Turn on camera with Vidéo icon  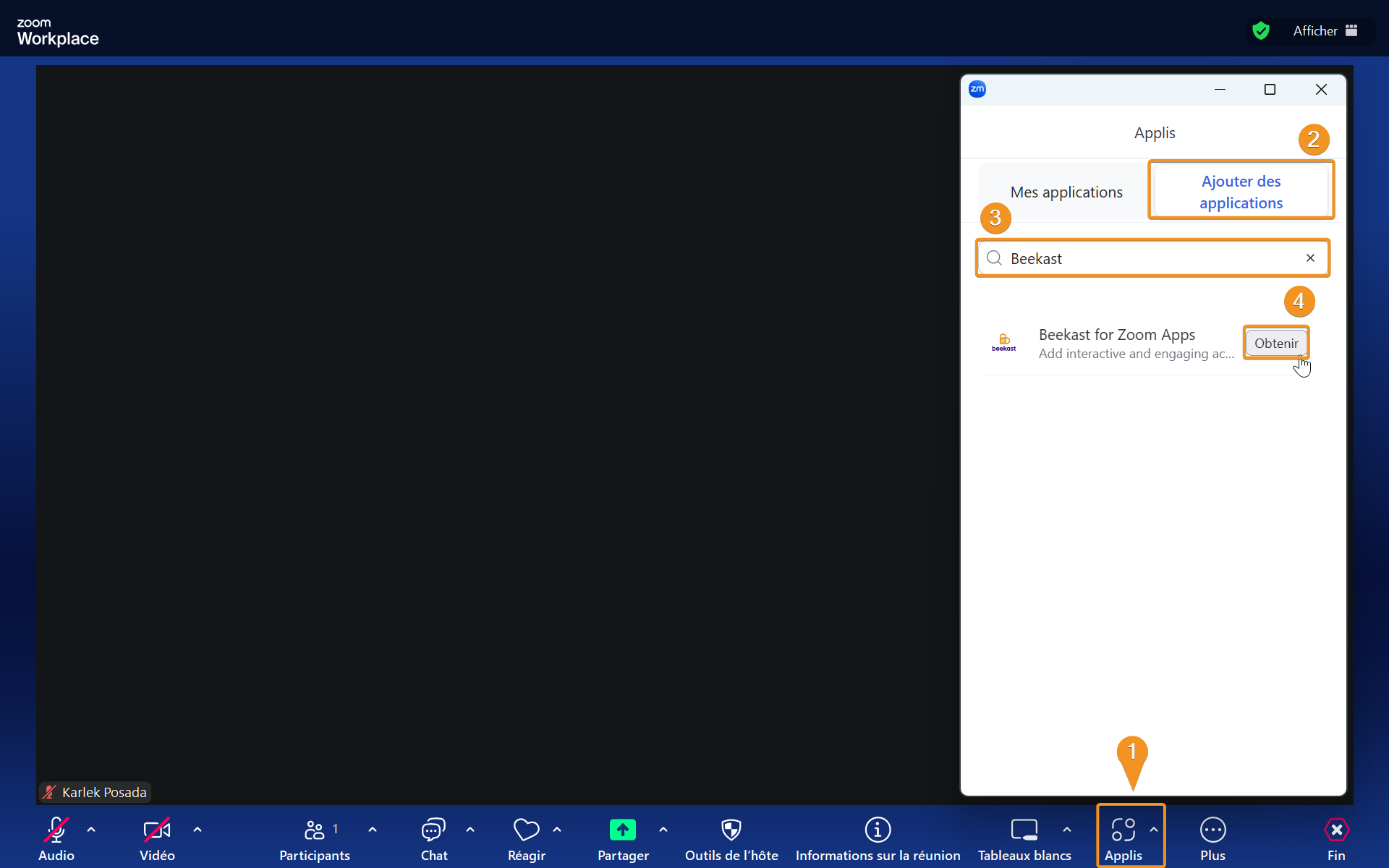(x=157, y=830)
